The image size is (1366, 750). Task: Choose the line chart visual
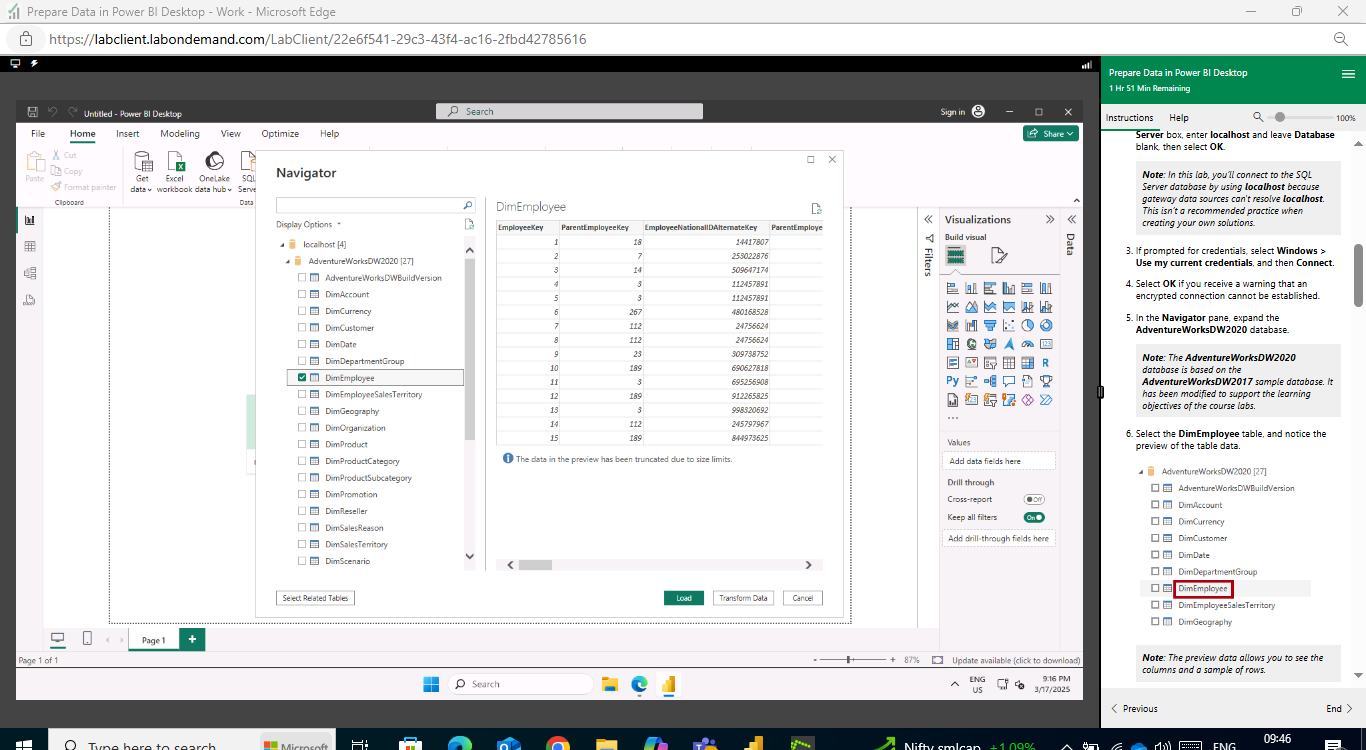pos(953,307)
